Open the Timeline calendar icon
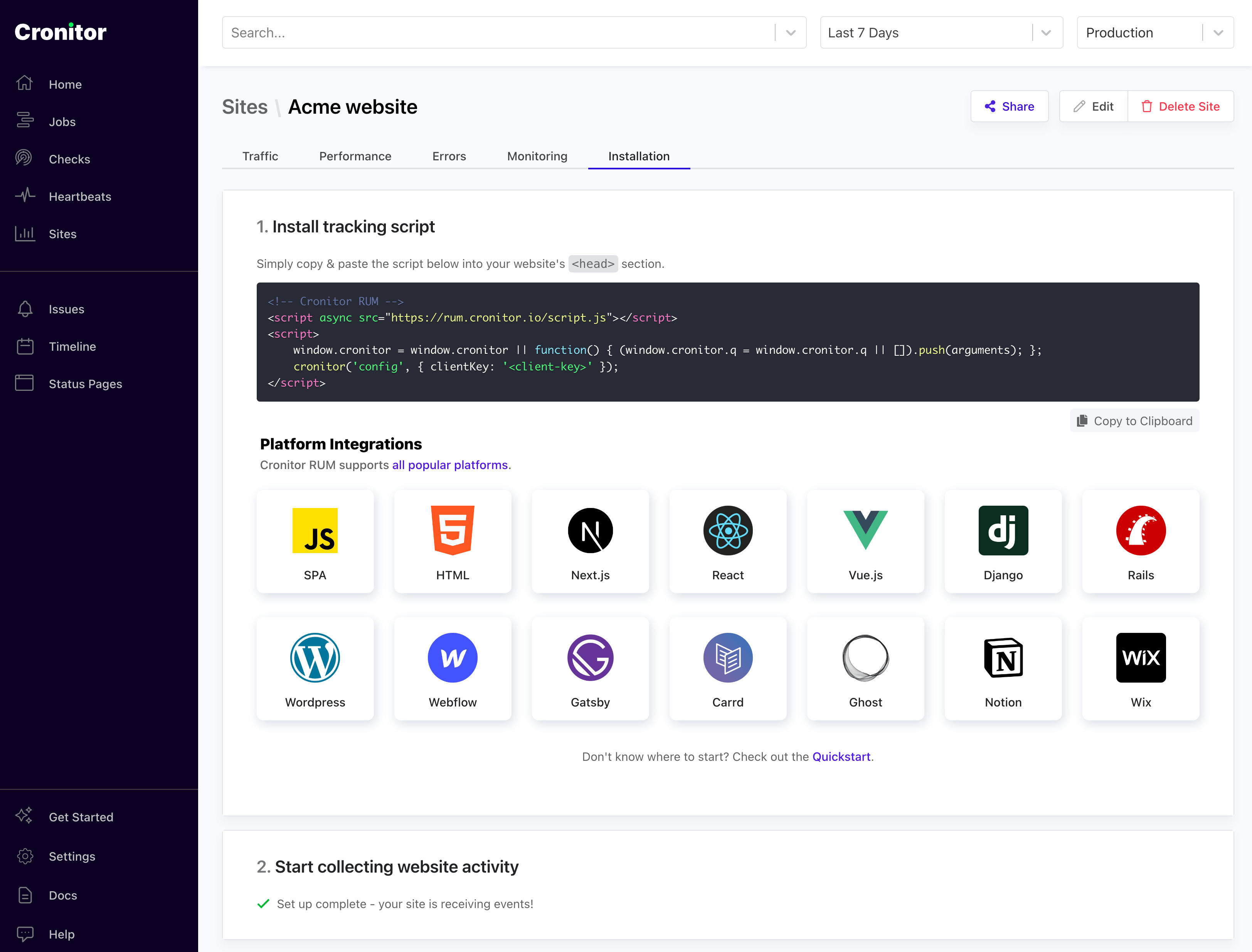Viewport: 1252px width, 952px height. coord(24,346)
